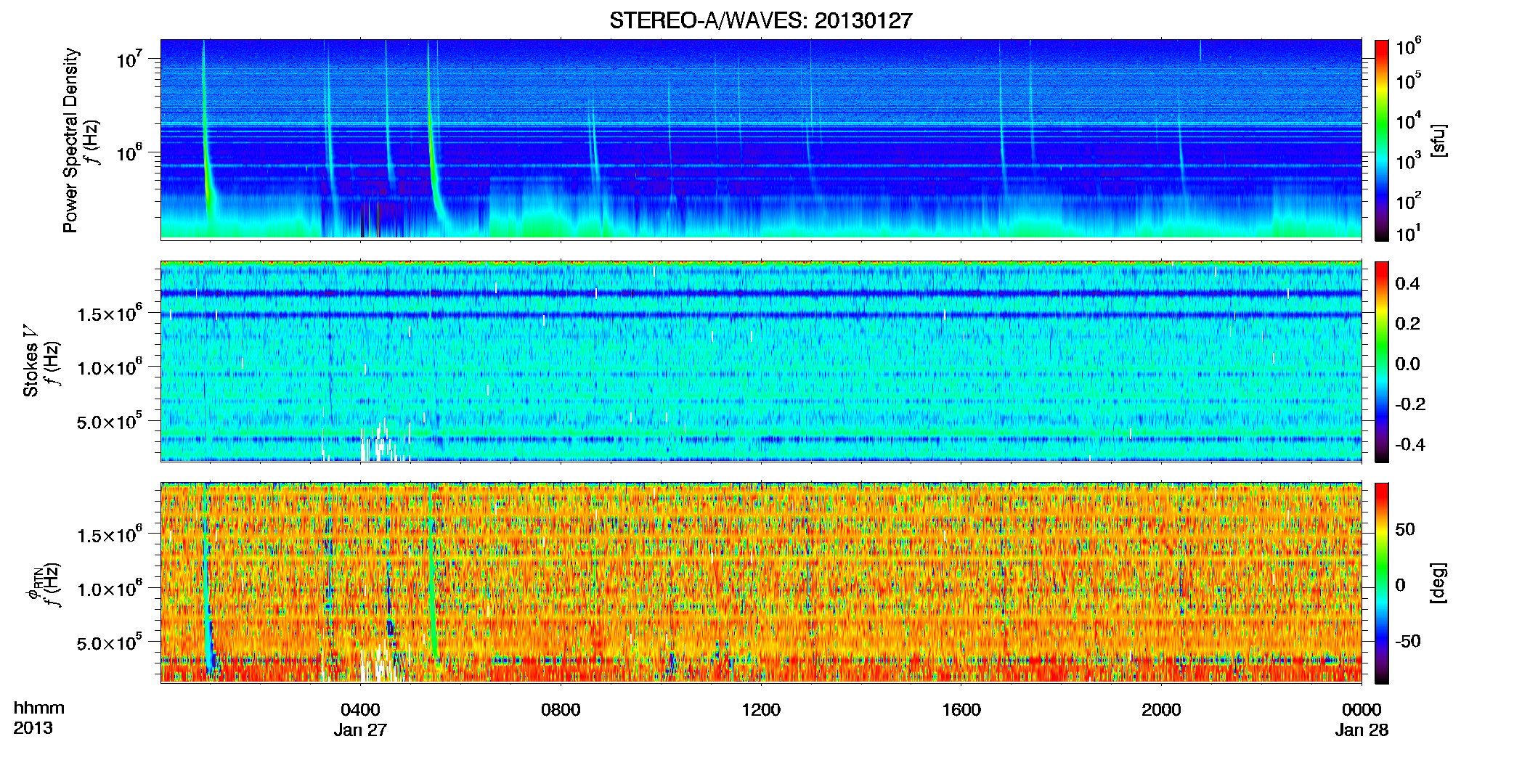
Task: Click the Stokes V colorbar
Action: click(1382, 362)
